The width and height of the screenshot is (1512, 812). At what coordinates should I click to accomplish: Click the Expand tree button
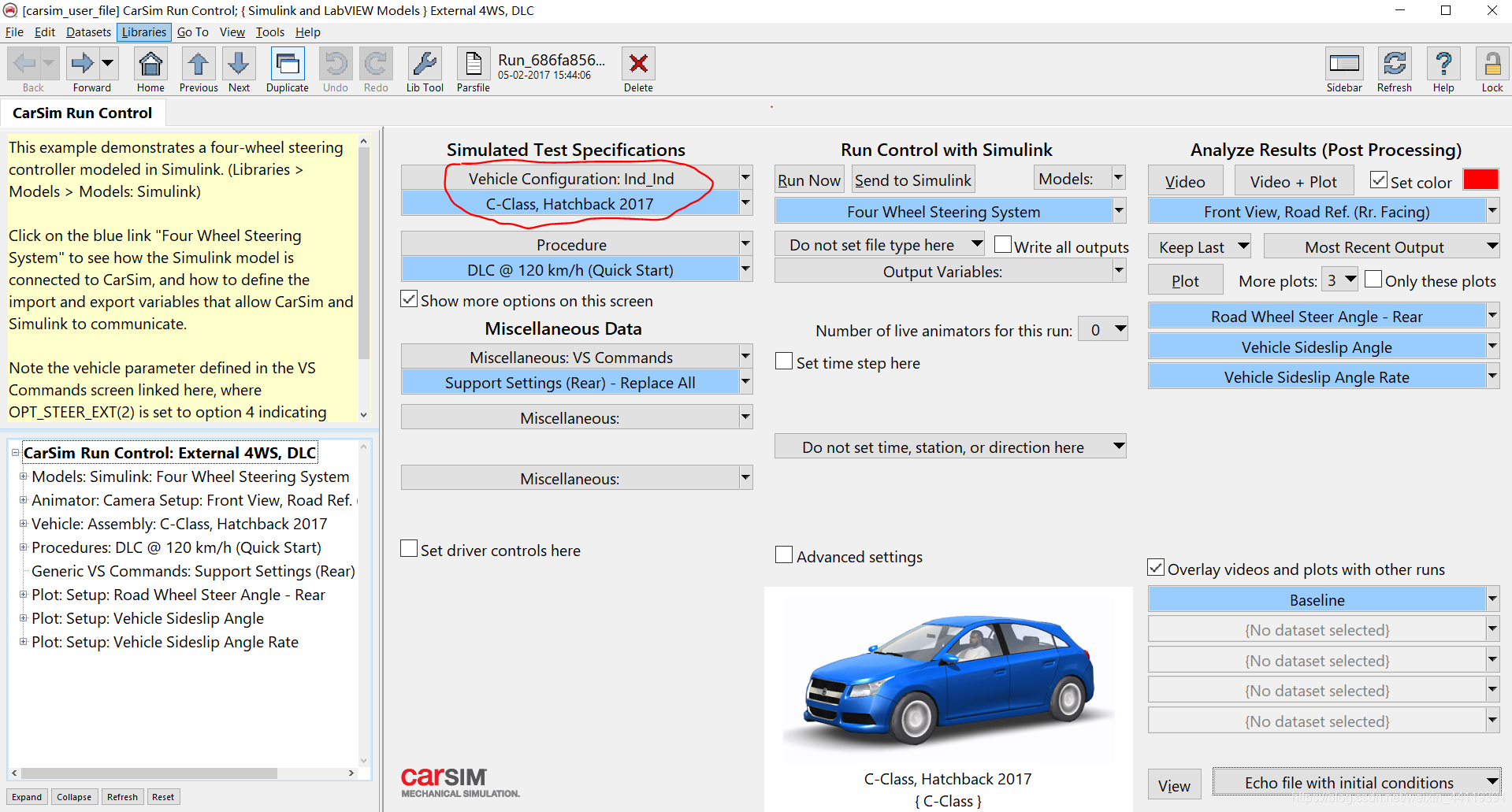pyautogui.click(x=27, y=797)
